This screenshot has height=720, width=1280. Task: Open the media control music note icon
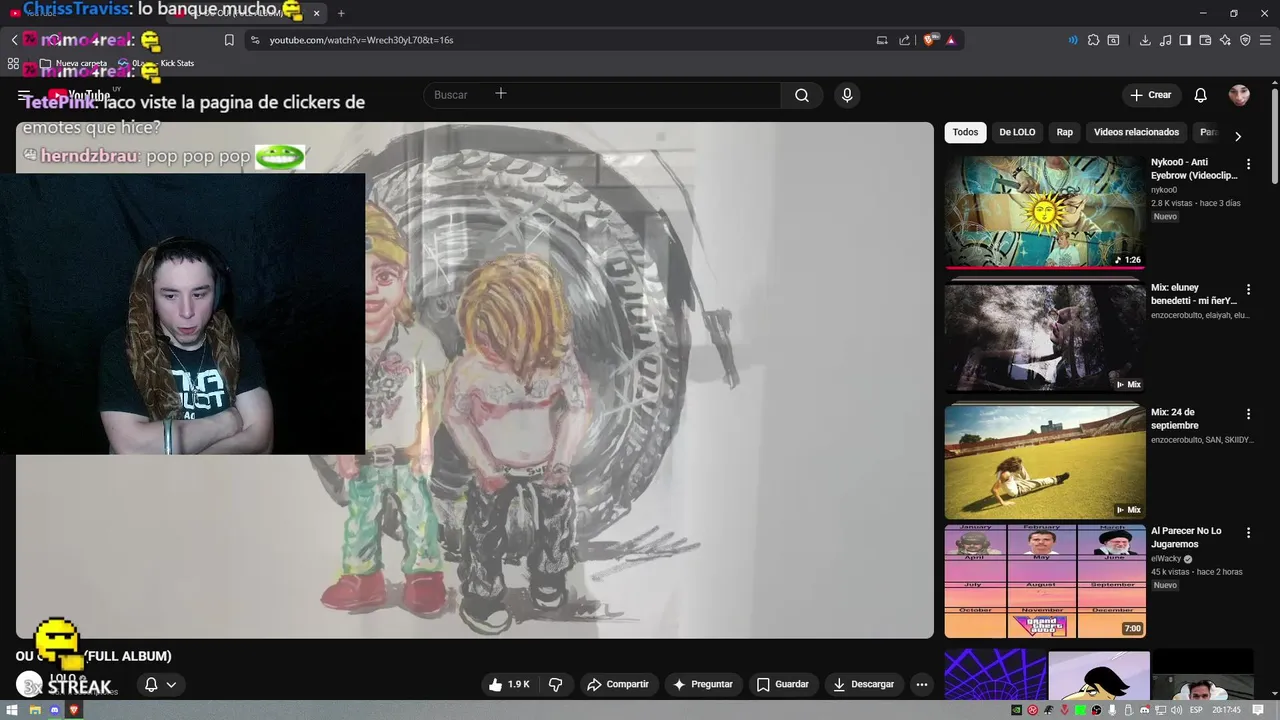(x=1165, y=40)
